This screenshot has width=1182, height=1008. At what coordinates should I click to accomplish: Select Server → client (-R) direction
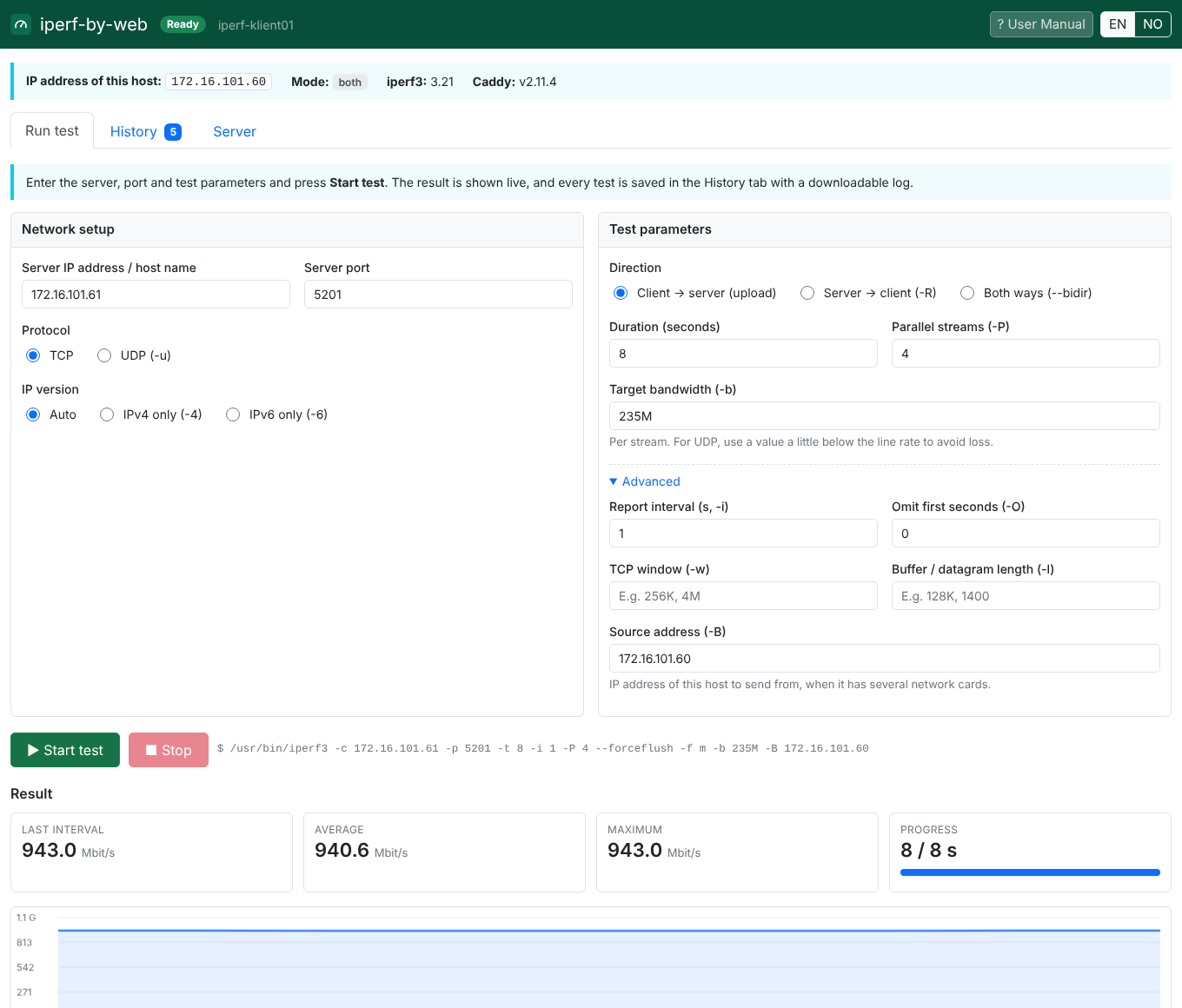click(807, 293)
